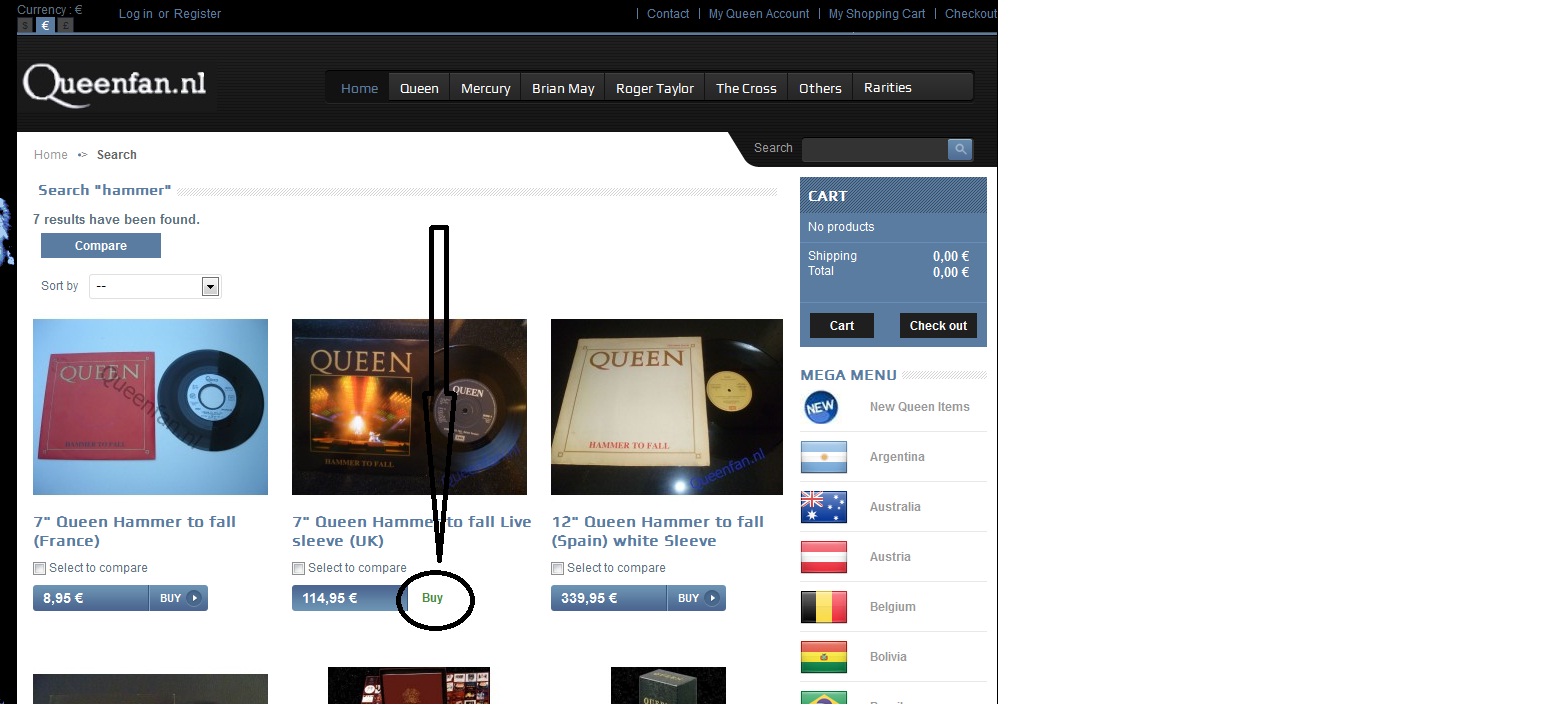This screenshot has height=720, width=1564.
Task: Tick compare for Spain white Sleeve
Action: coord(558,568)
